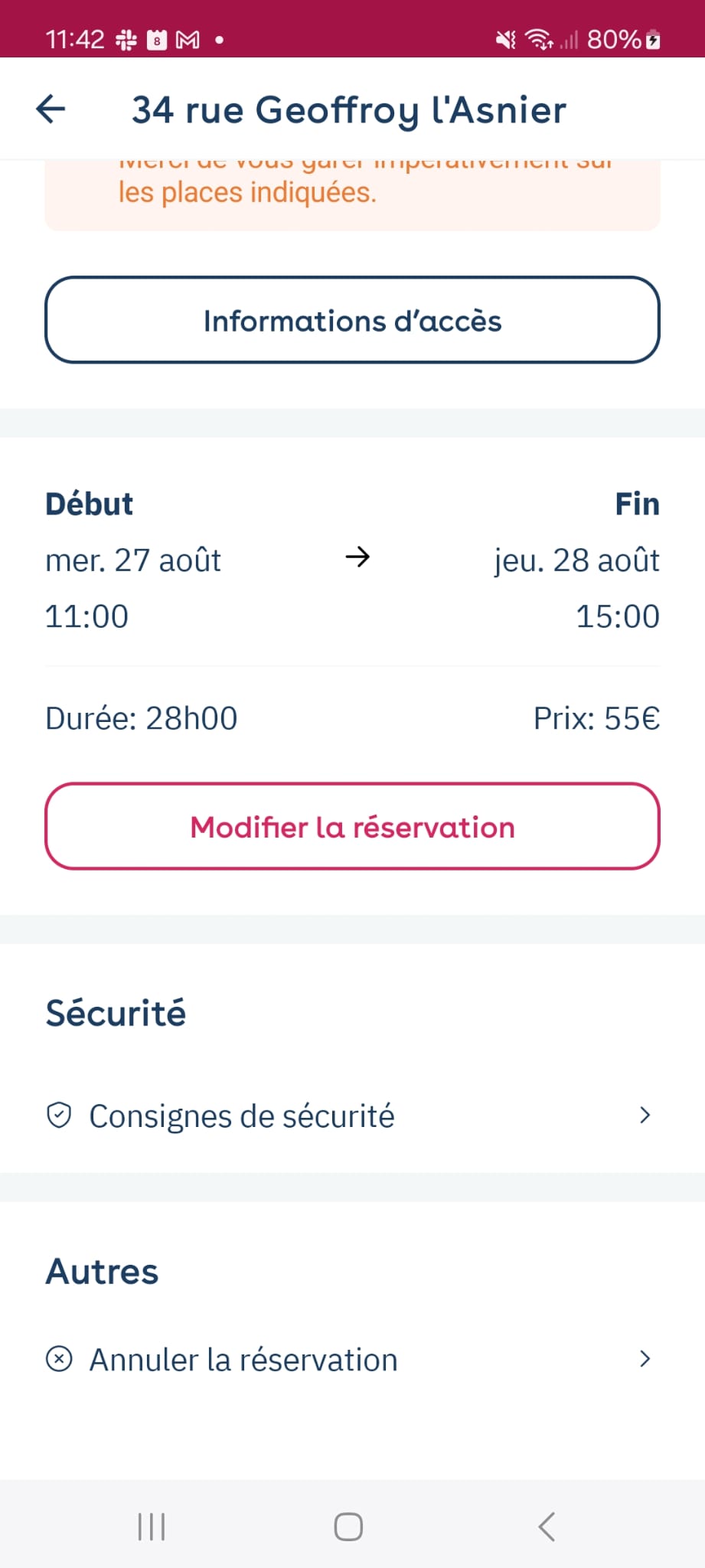Tap the back arrow in header
The height and width of the screenshot is (1568, 705).
pyautogui.click(x=51, y=109)
